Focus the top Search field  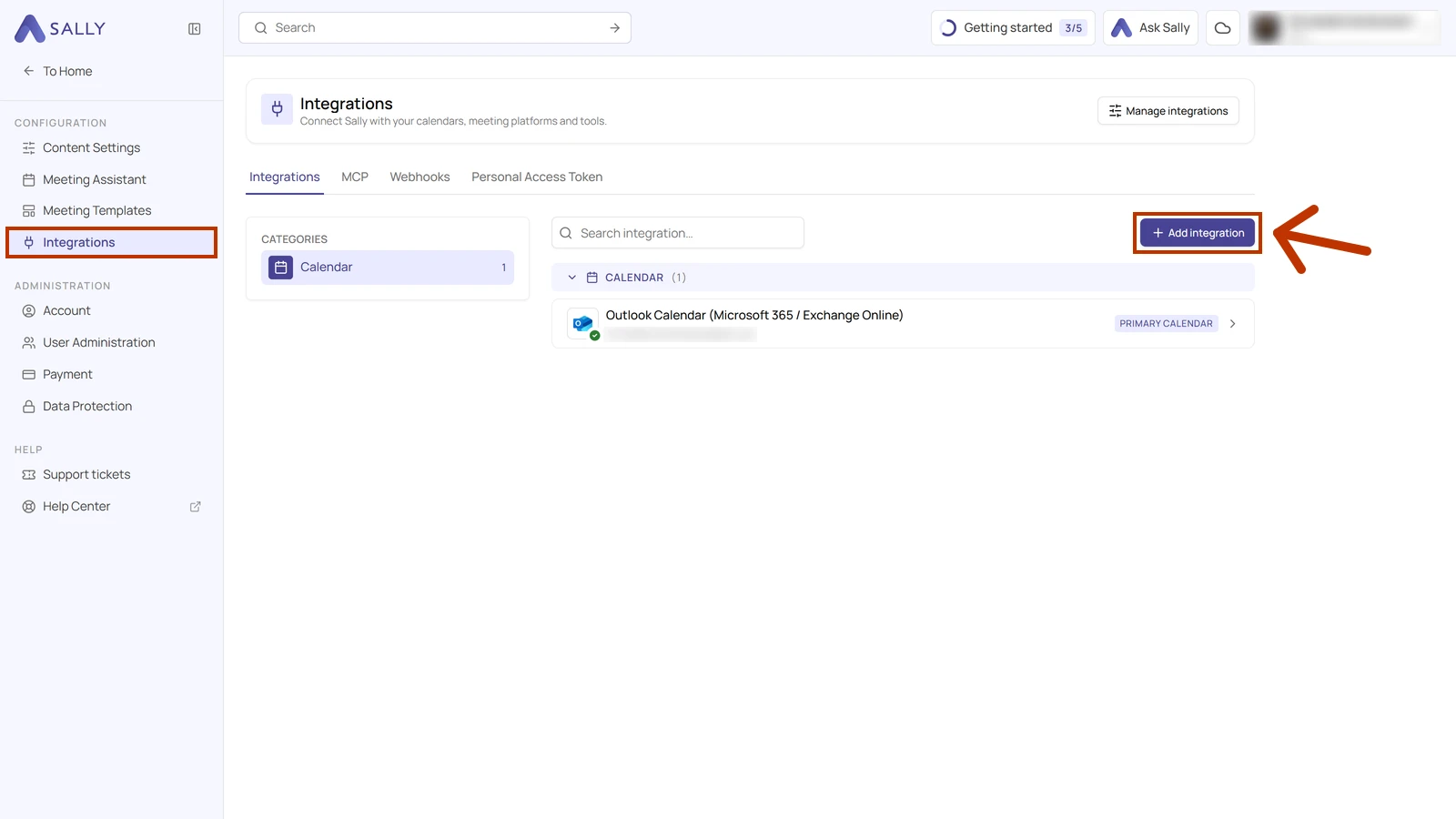[x=435, y=28]
